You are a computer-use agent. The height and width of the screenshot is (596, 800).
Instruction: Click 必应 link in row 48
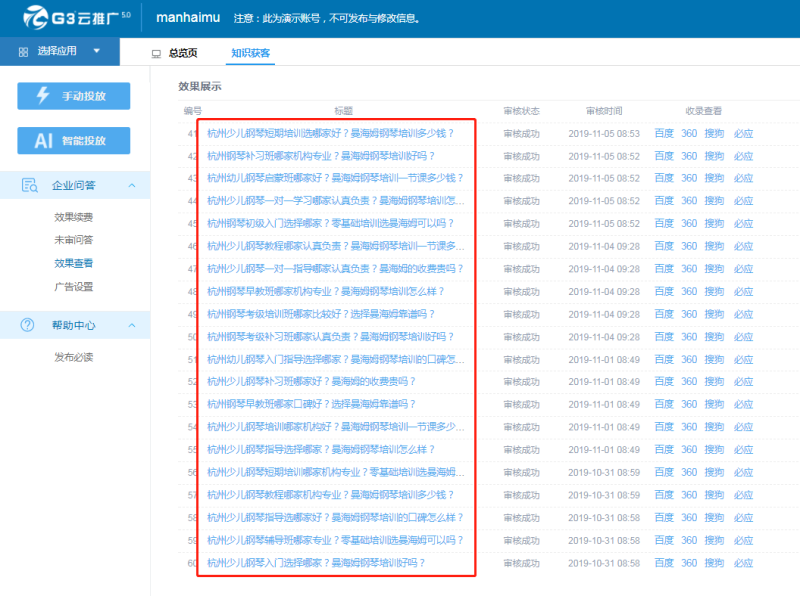click(x=743, y=291)
